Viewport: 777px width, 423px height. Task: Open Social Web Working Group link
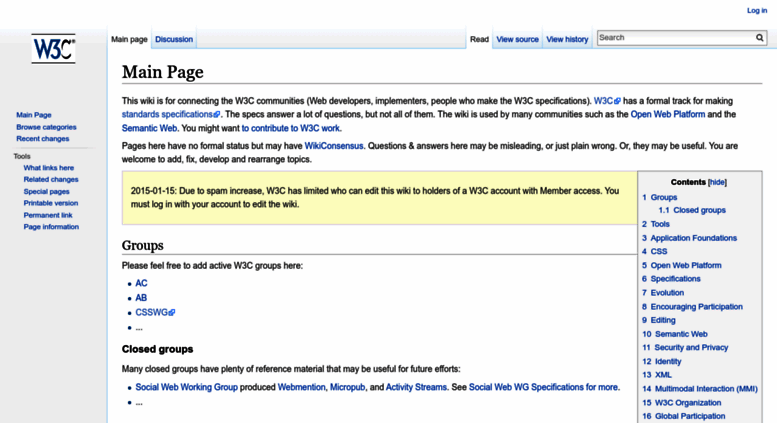point(186,387)
